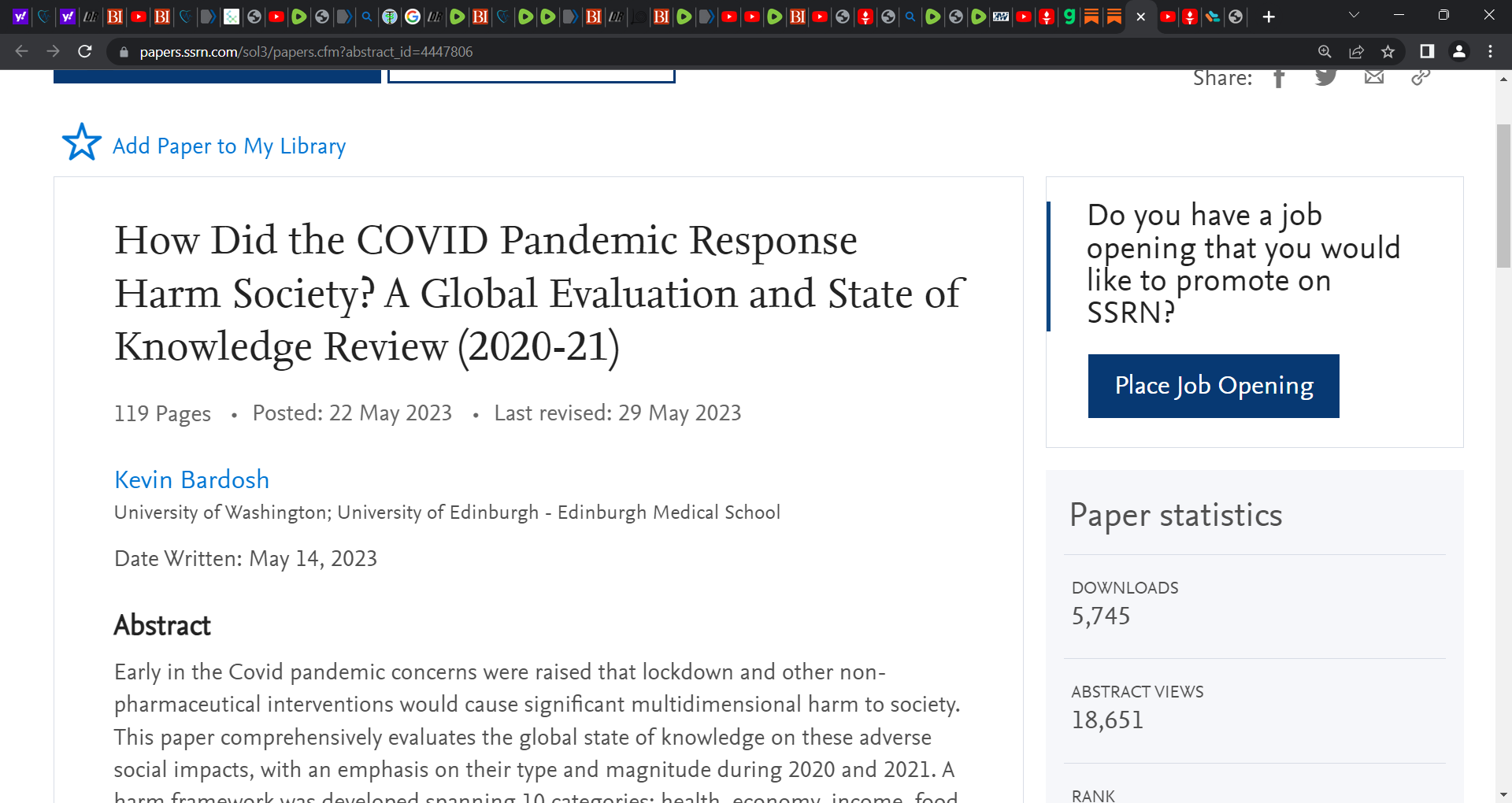This screenshot has width=1512, height=803.
Task: Click 'Date Written: May 14, 2023'
Action: [x=246, y=559]
